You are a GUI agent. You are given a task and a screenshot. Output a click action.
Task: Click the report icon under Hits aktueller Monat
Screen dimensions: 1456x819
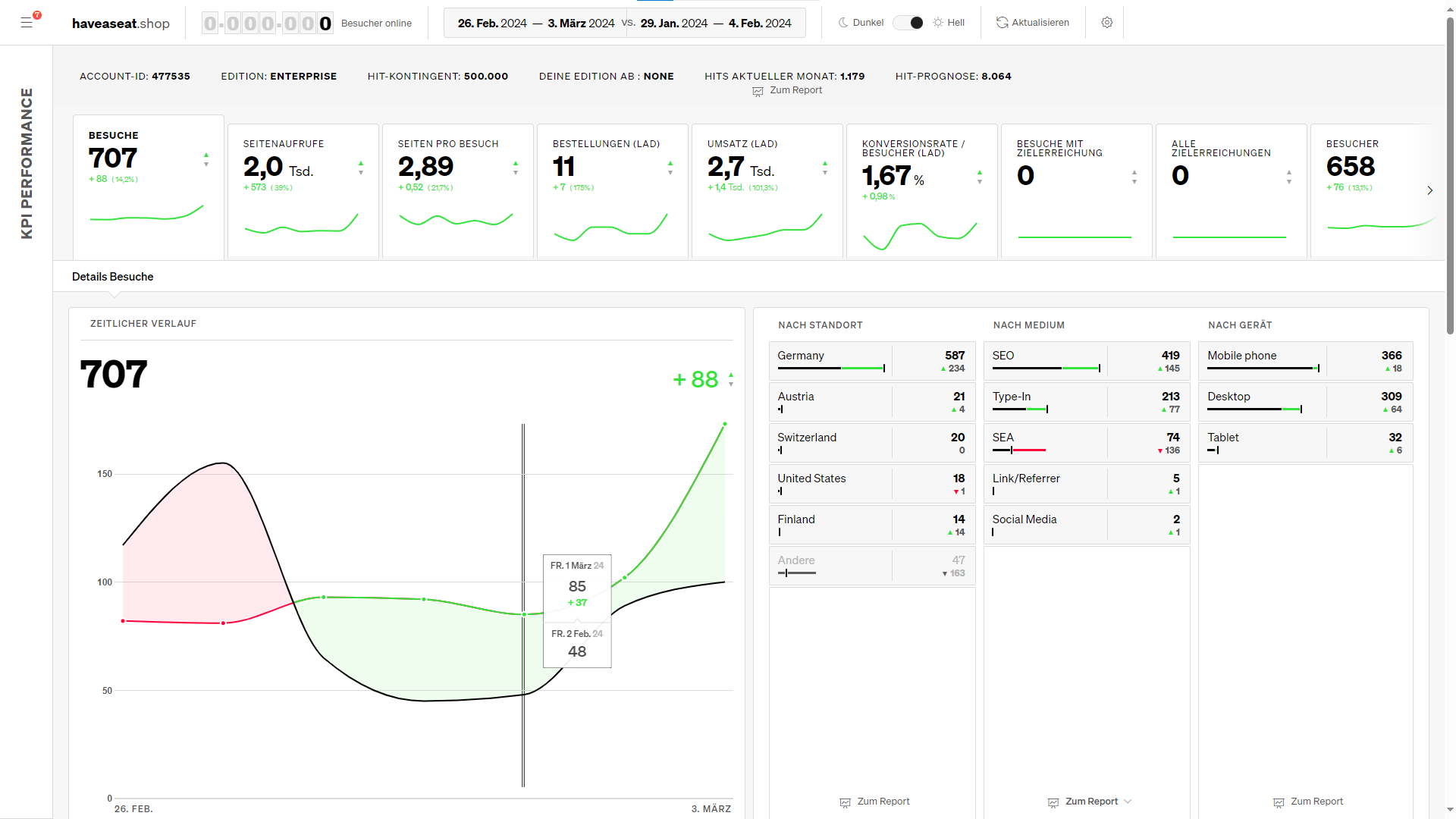(x=758, y=91)
